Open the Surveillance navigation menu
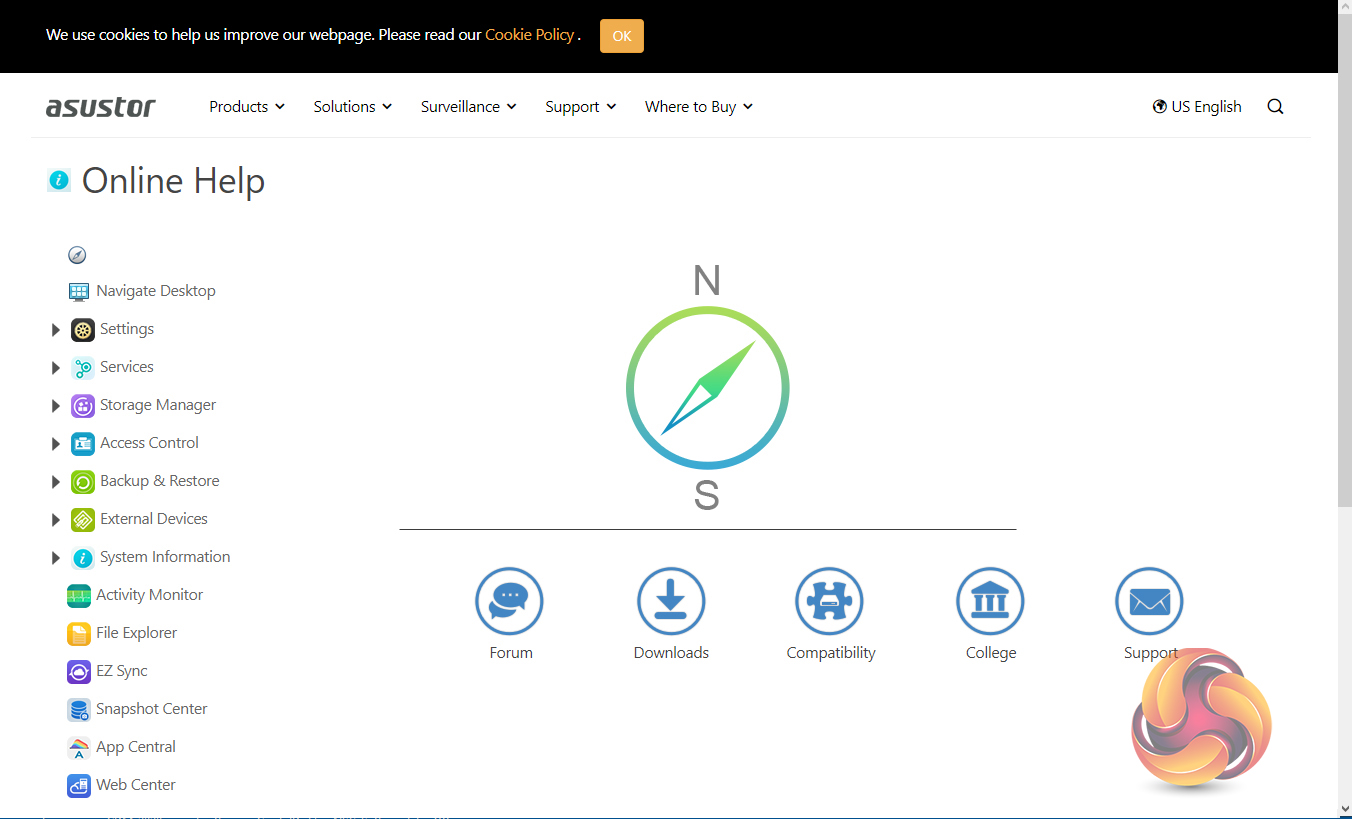The width and height of the screenshot is (1352, 820). click(468, 107)
